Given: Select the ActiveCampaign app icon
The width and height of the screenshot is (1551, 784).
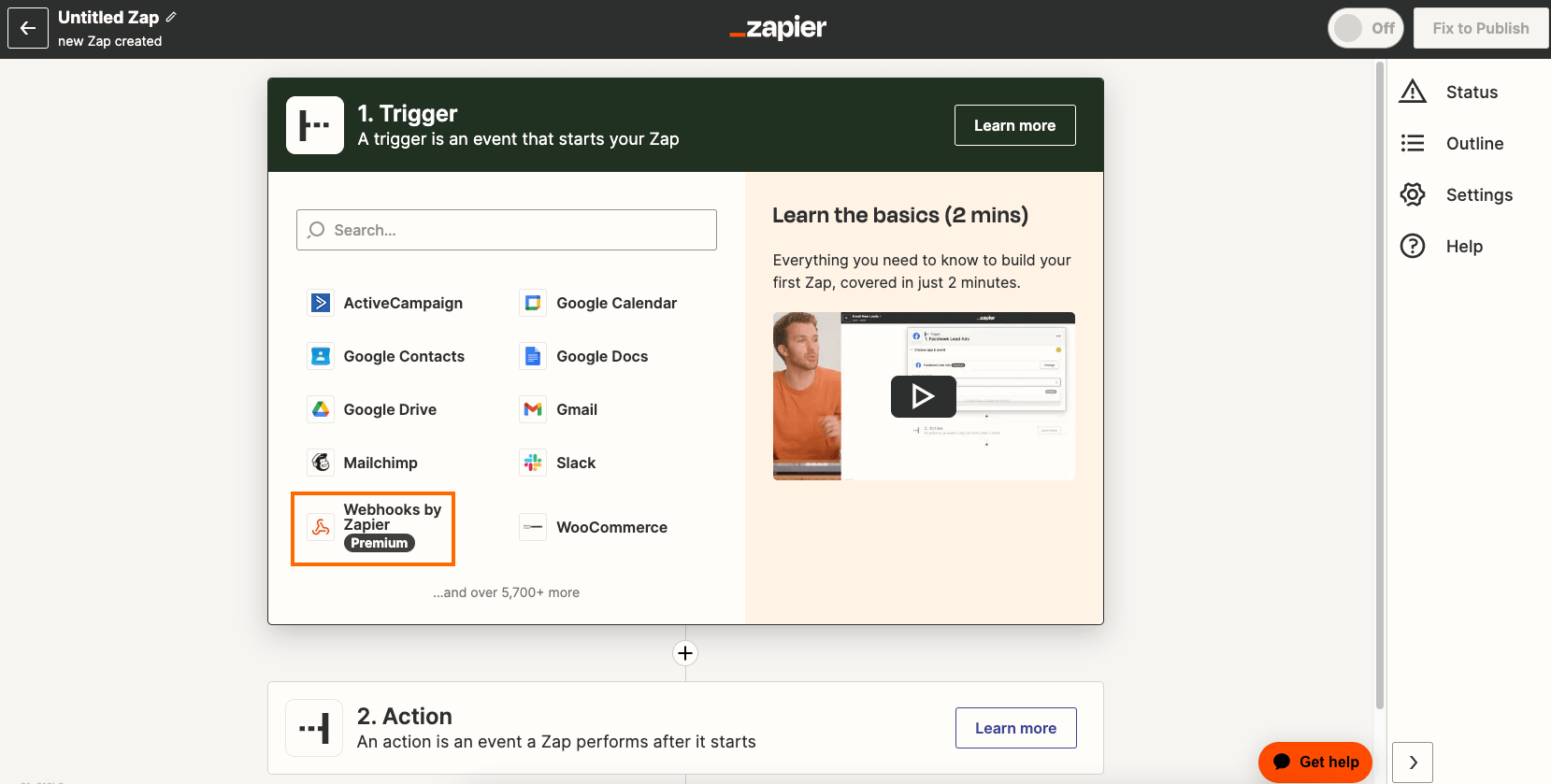Looking at the screenshot, I should [x=321, y=303].
